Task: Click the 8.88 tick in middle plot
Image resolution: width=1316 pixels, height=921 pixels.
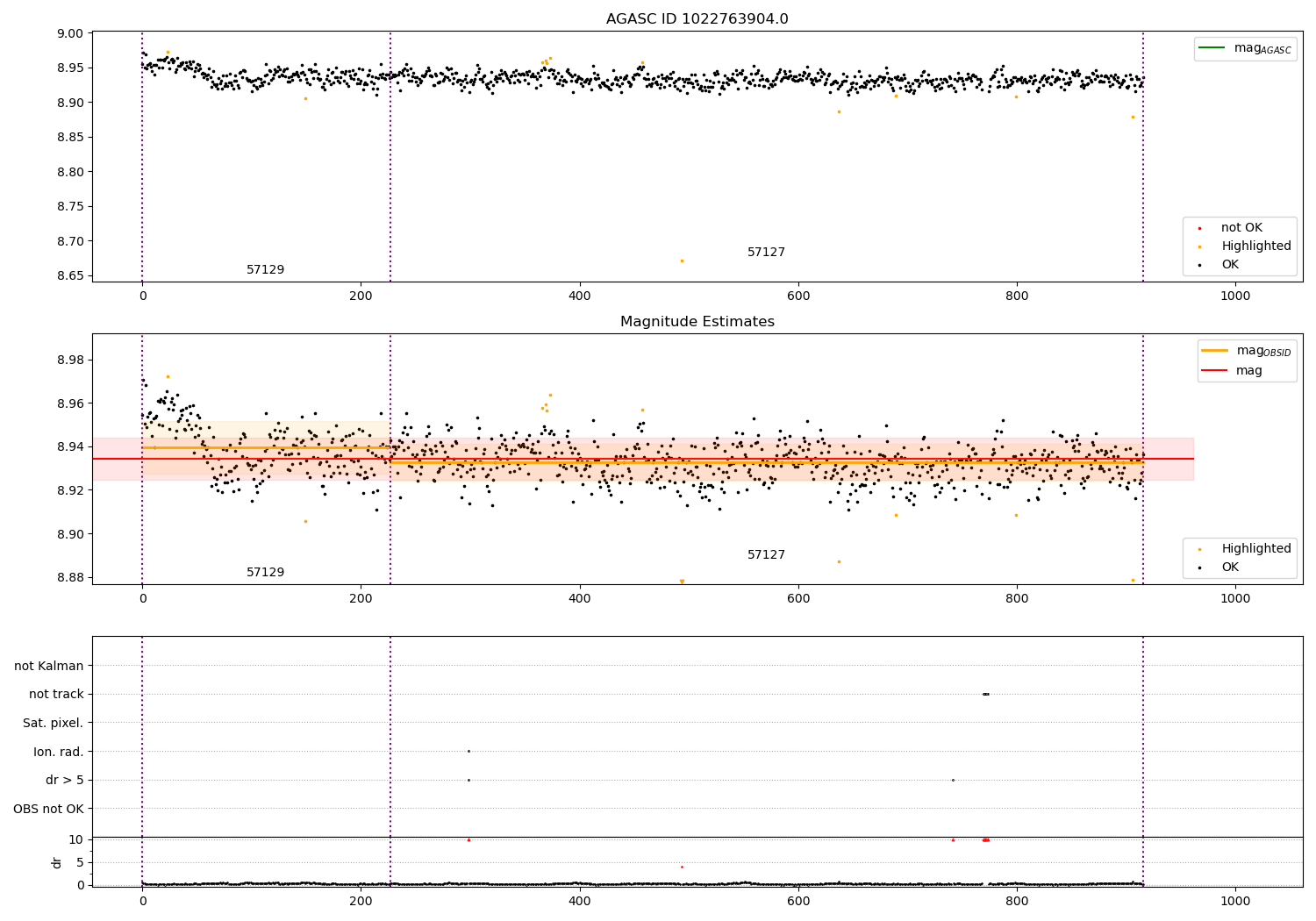Action: 70,578
